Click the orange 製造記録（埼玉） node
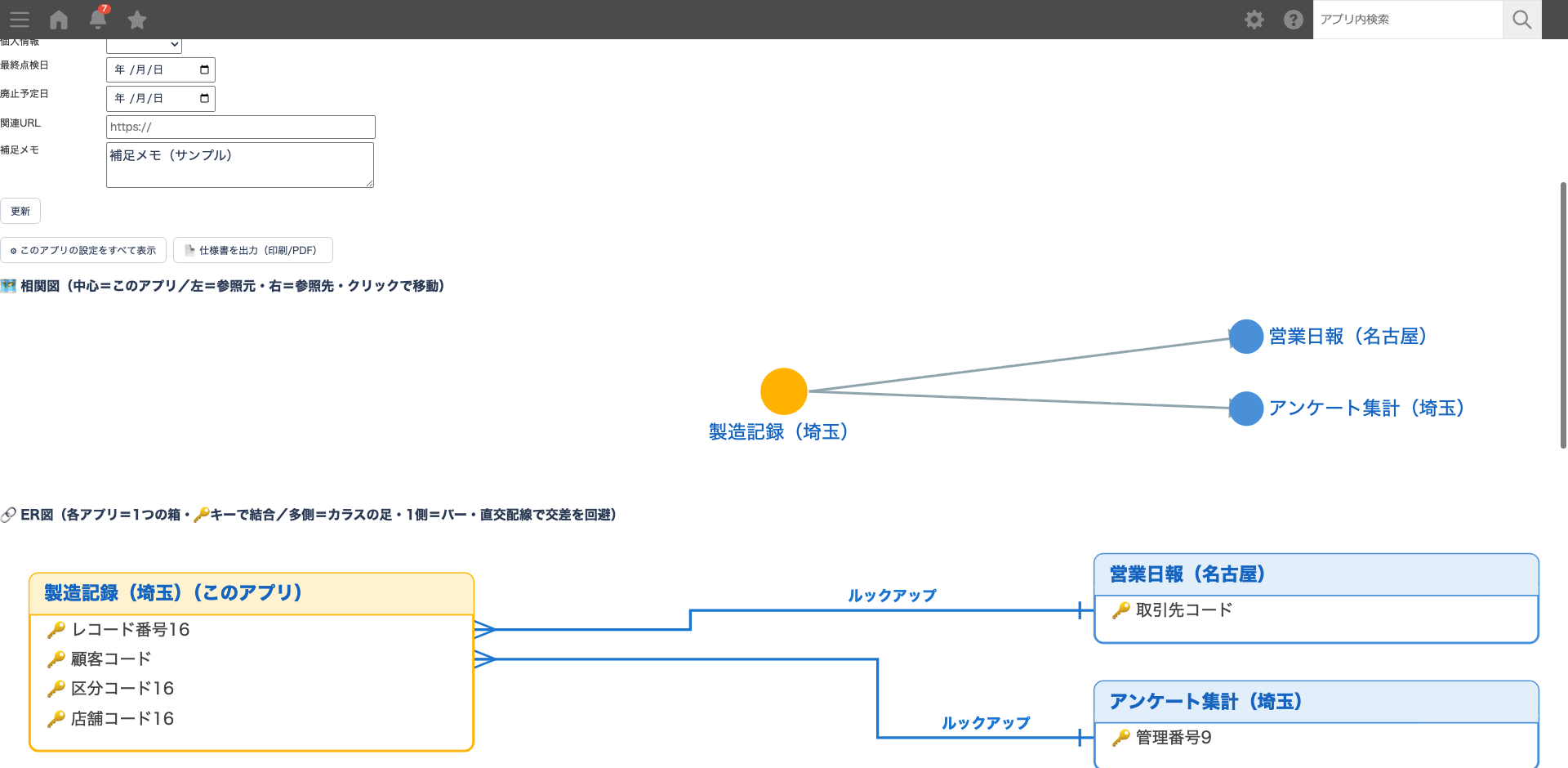1568x768 pixels. point(784,391)
